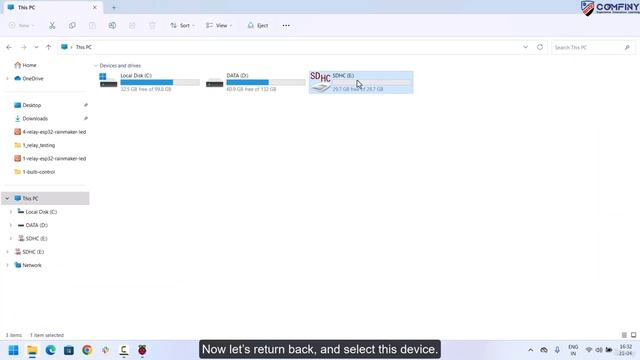Click the Search This PC field
Screen dimensions: 640x360
pos(593,47)
